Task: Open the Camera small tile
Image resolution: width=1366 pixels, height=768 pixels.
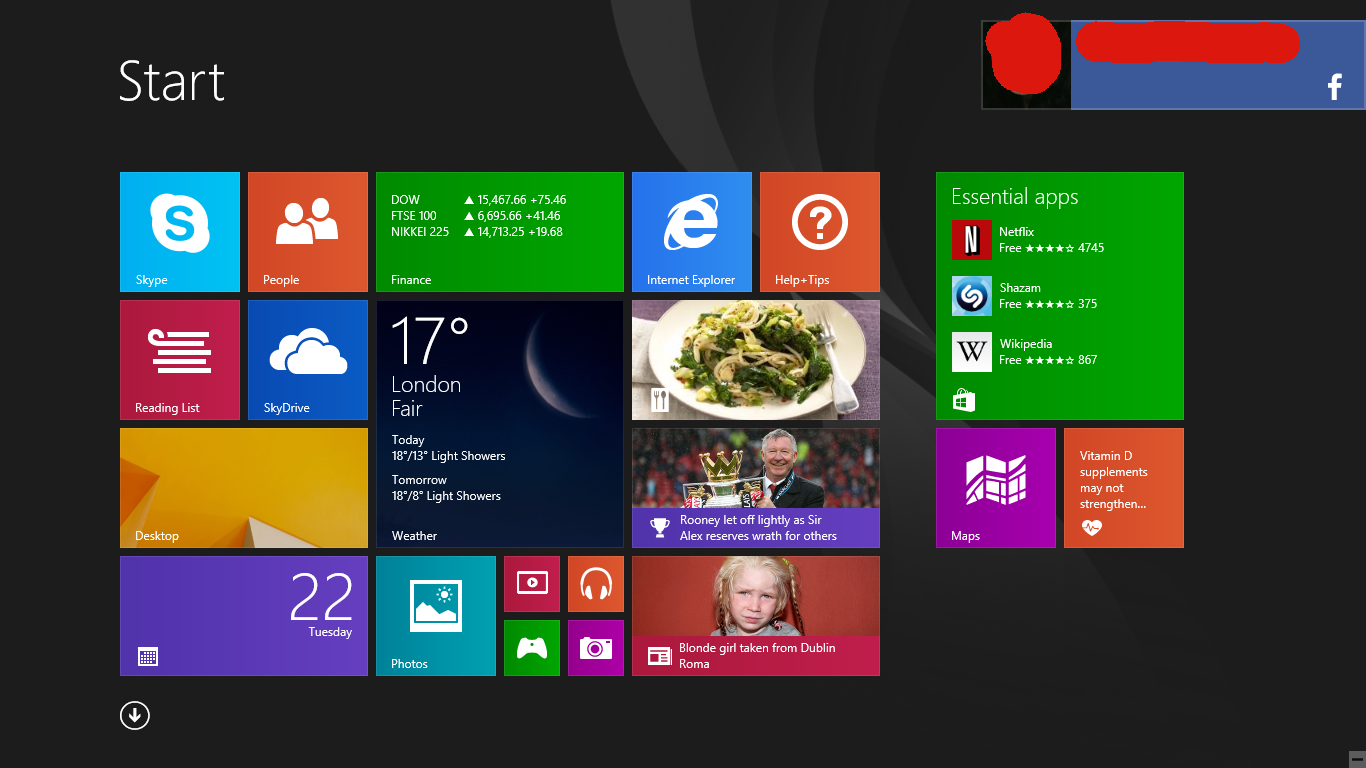Action: (x=596, y=648)
